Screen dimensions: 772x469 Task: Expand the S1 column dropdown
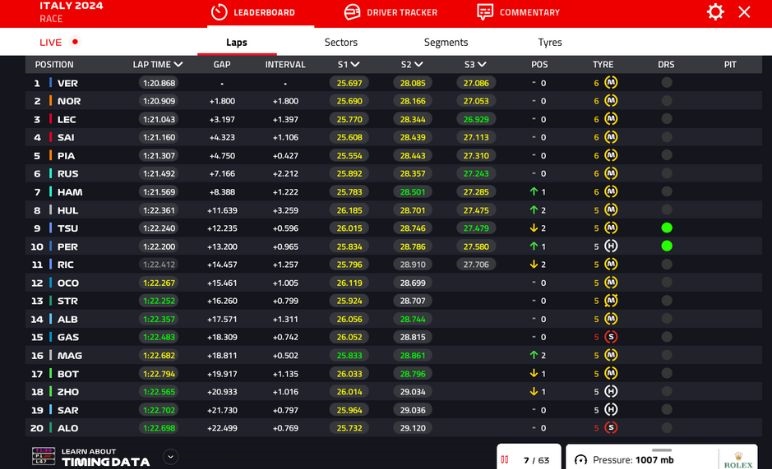pos(355,65)
